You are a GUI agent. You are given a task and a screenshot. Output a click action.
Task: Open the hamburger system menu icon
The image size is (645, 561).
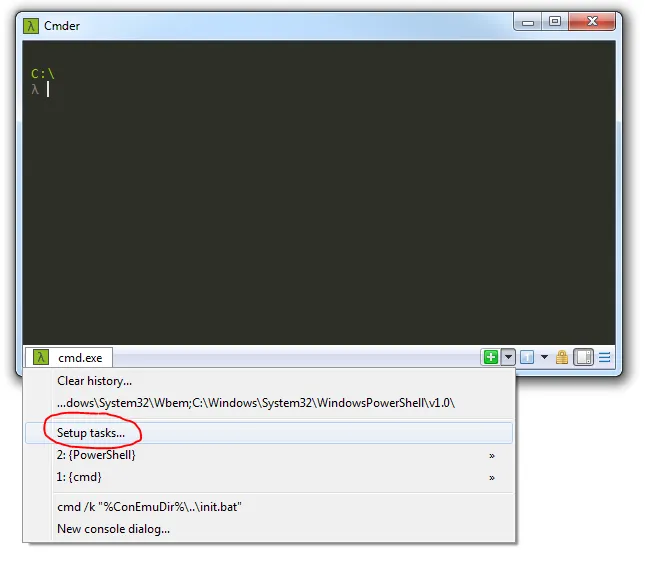[604, 357]
